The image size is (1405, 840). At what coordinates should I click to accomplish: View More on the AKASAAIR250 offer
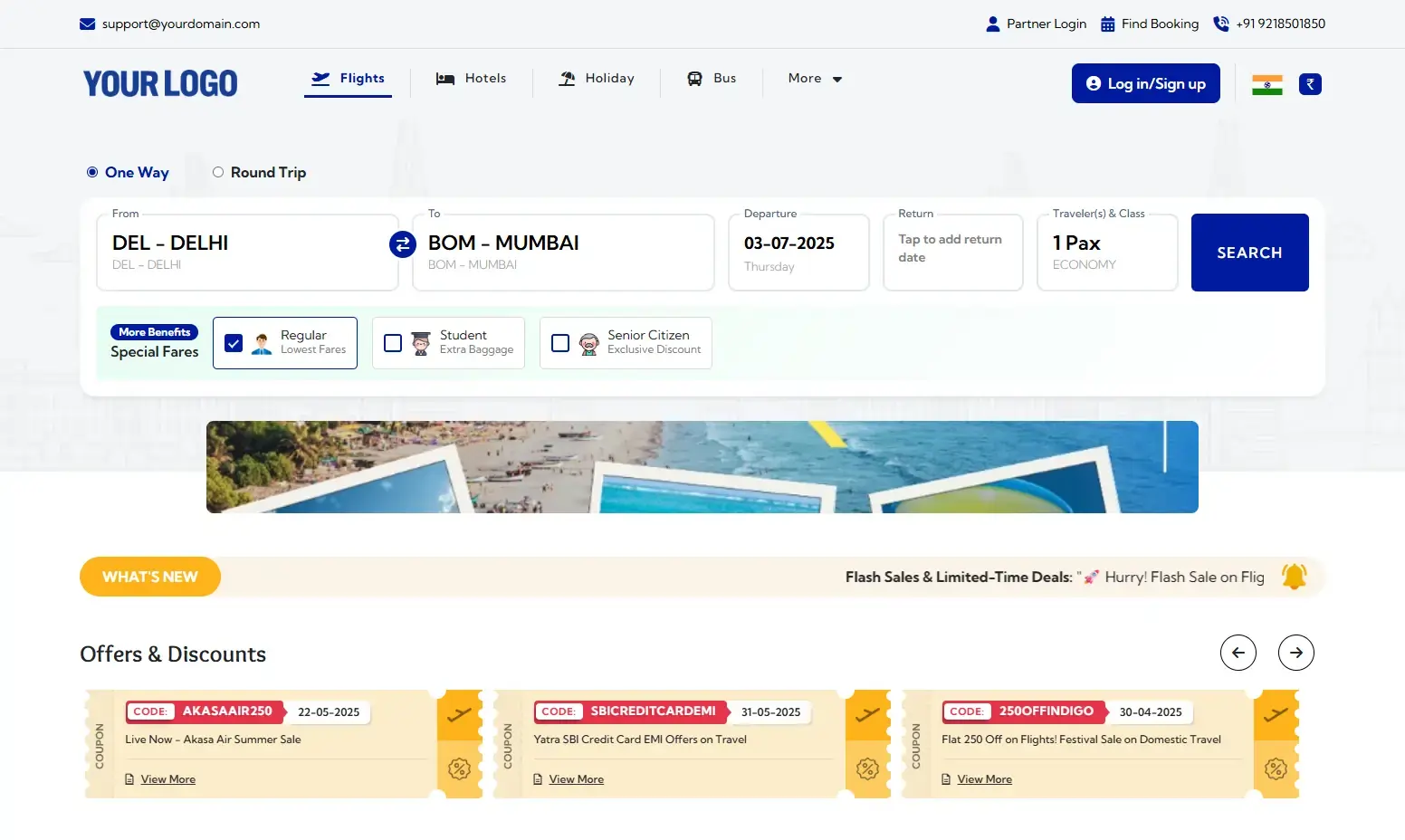click(x=168, y=778)
